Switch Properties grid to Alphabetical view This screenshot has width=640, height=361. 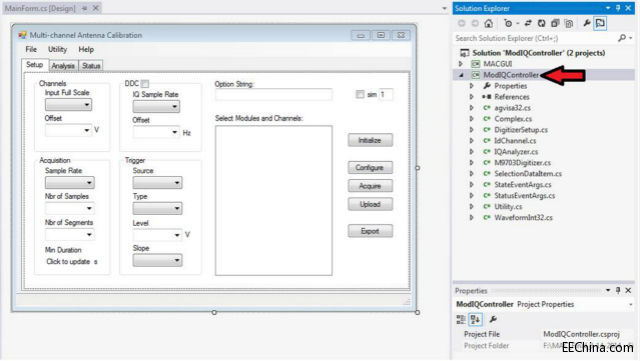pos(475,319)
